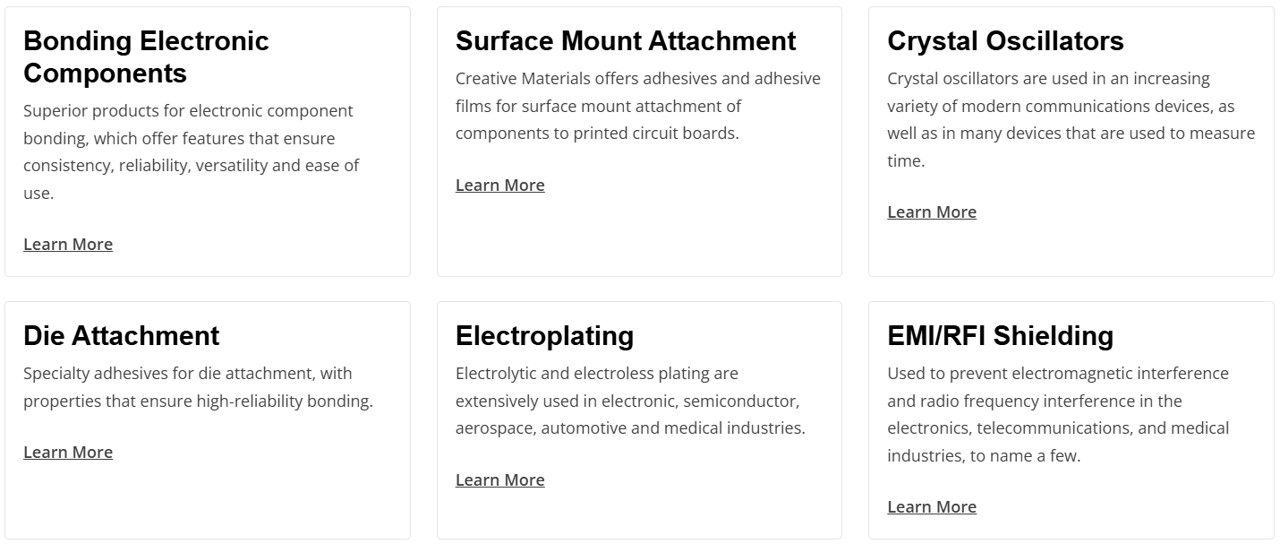Click the electromagnetic interference description text
Screen dimensions: 1280x544
click(x=1057, y=414)
